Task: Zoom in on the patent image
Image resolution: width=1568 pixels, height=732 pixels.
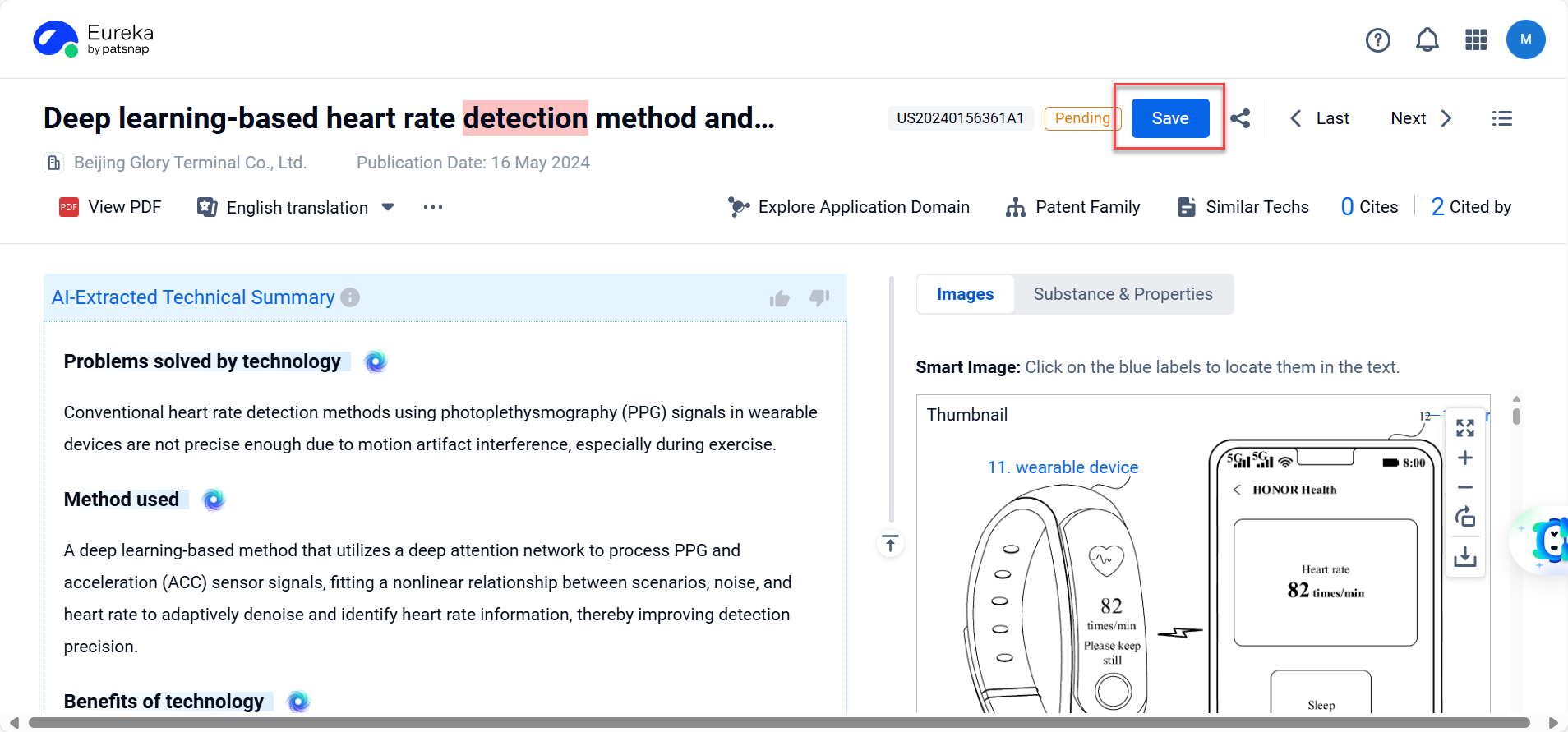Action: coord(1464,458)
